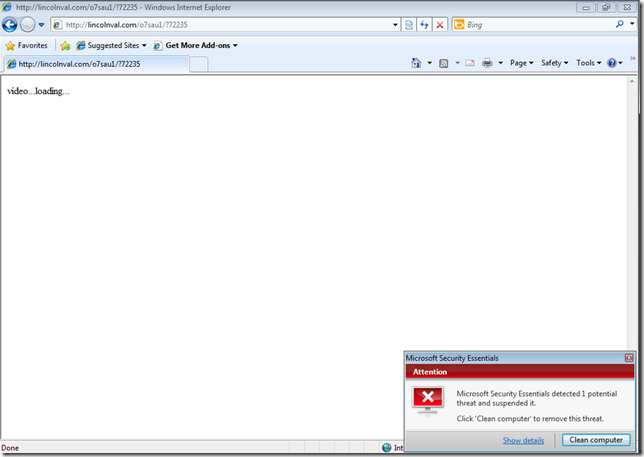This screenshot has width=644, height=457.
Task: Open the Safety menu
Action: [554, 63]
